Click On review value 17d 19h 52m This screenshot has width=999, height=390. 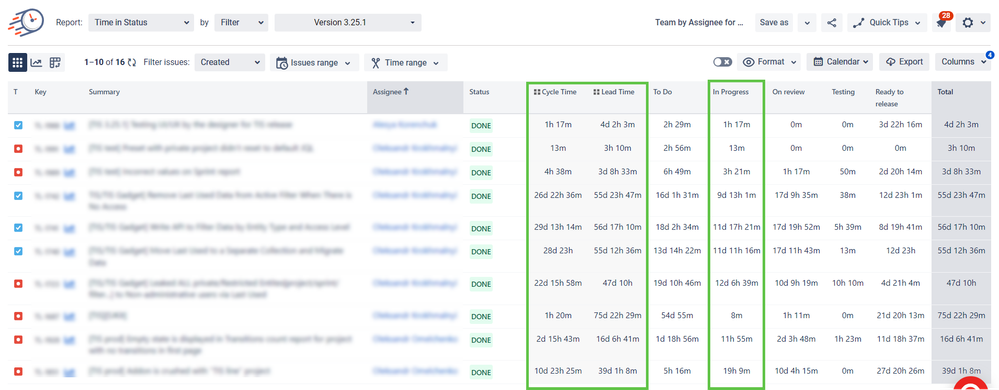(796, 228)
